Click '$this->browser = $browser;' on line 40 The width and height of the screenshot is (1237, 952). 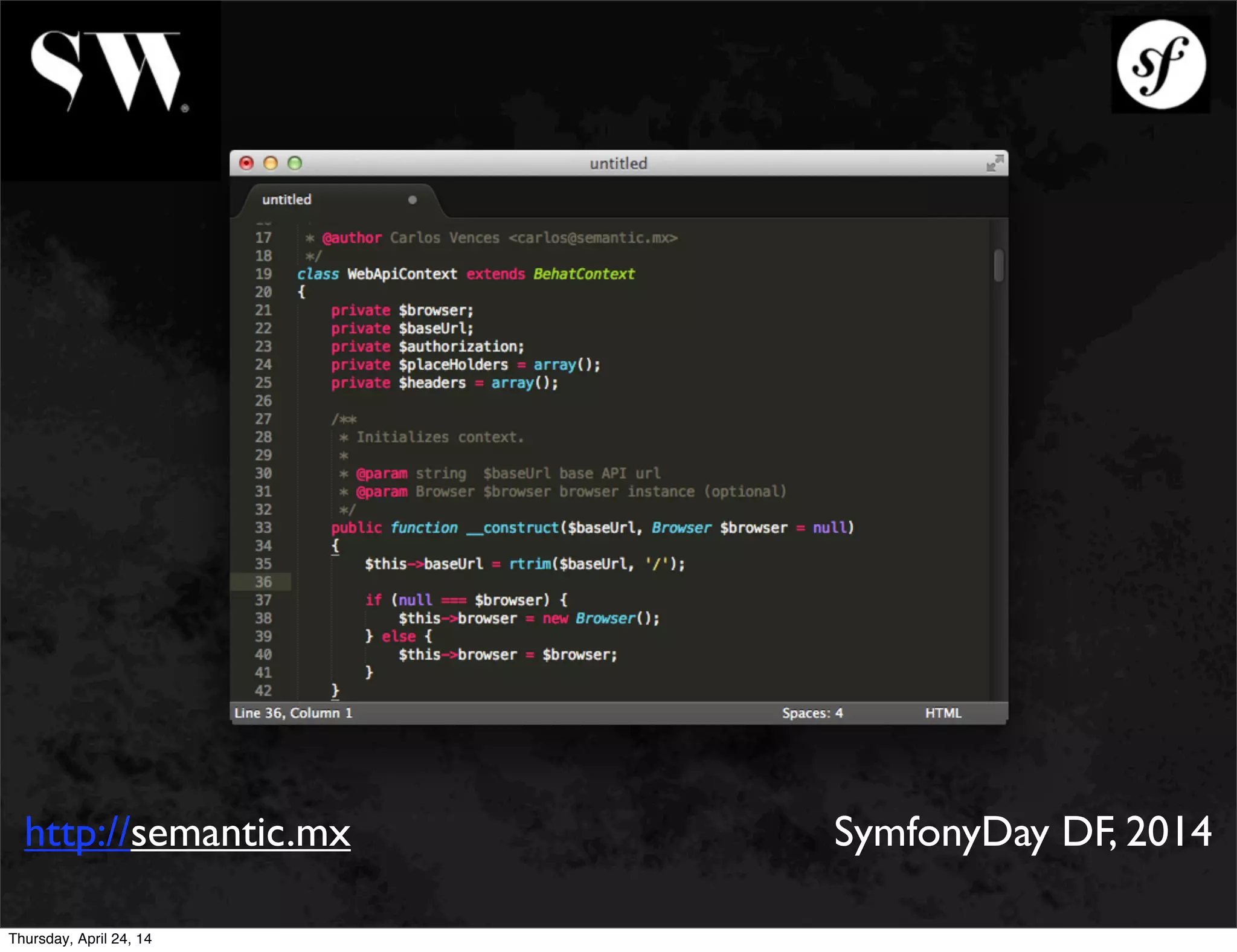[508, 654]
